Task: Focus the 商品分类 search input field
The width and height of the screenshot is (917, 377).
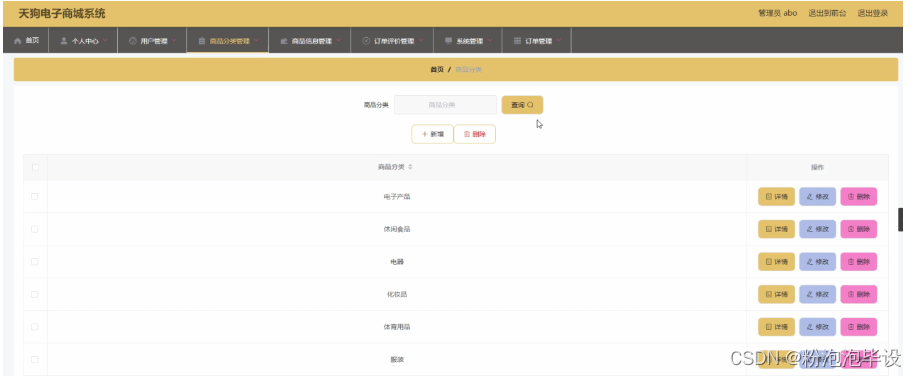Action: (x=445, y=105)
